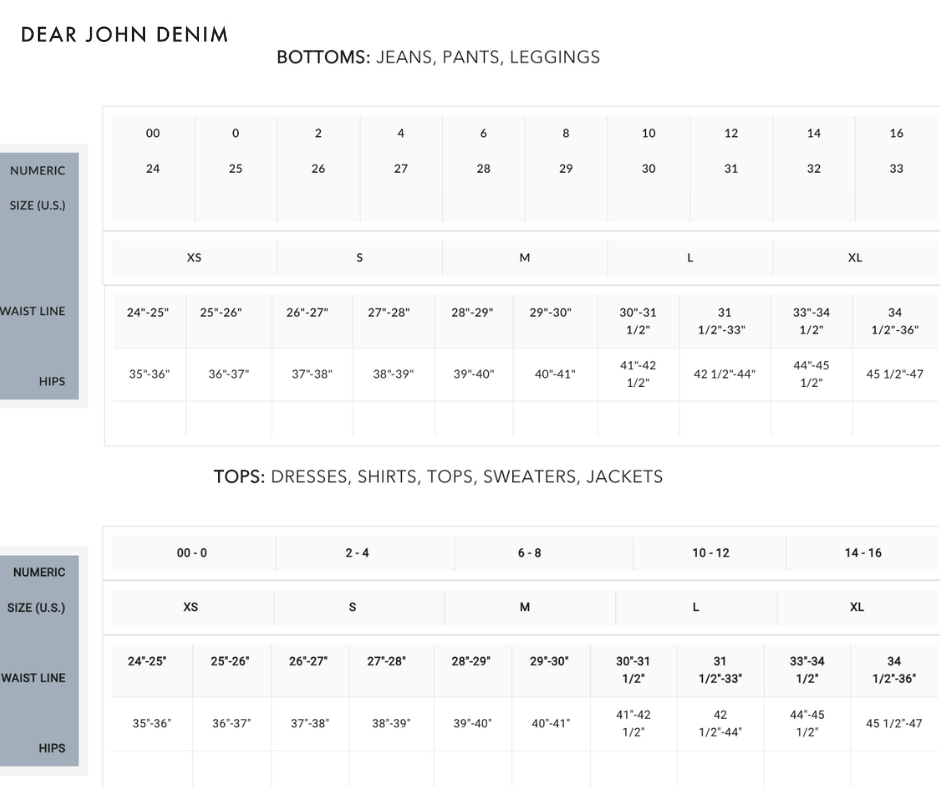Select XS in the bottoms size row

pos(194,257)
